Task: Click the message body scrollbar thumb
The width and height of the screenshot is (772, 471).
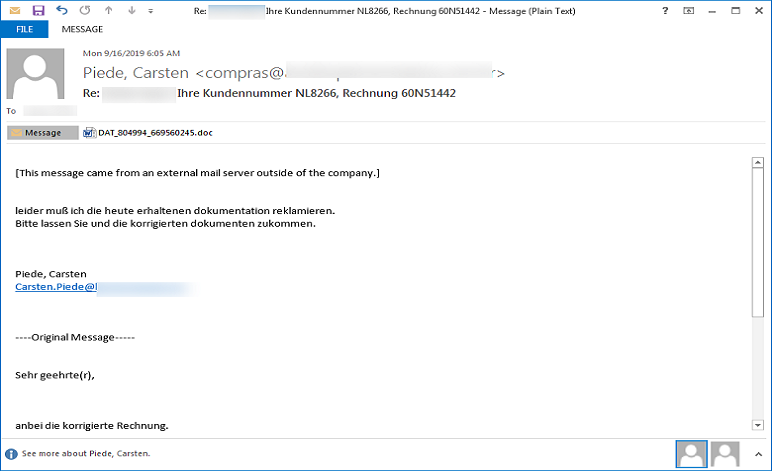Action: tap(758, 242)
